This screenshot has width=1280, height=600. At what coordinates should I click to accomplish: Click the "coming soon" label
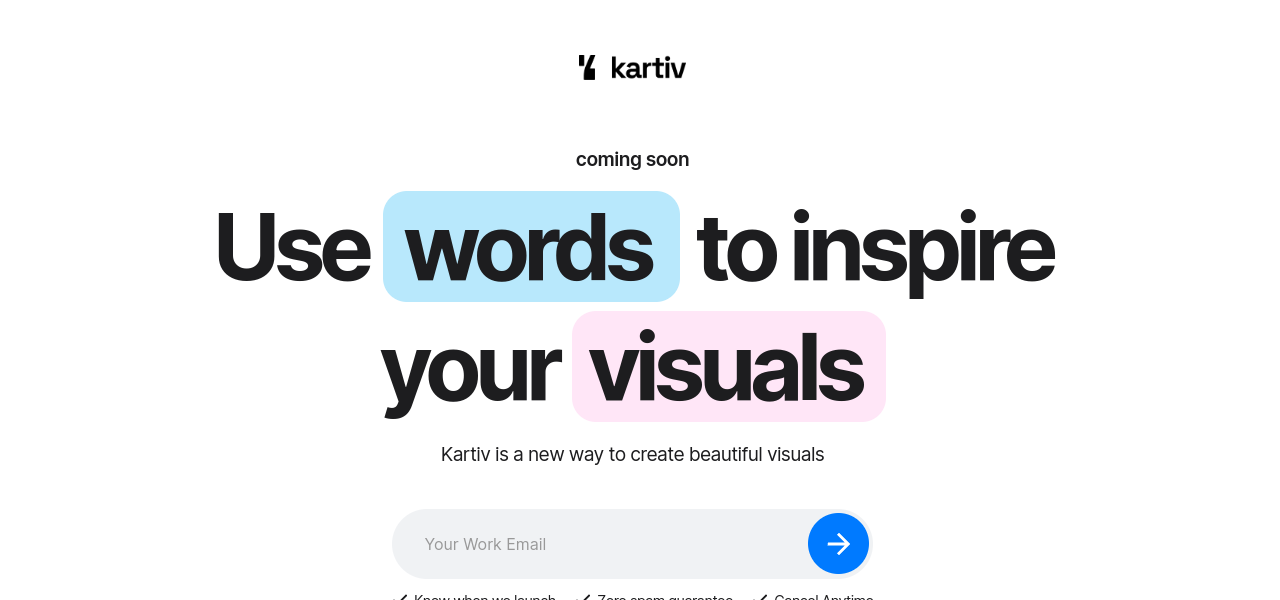point(632,159)
